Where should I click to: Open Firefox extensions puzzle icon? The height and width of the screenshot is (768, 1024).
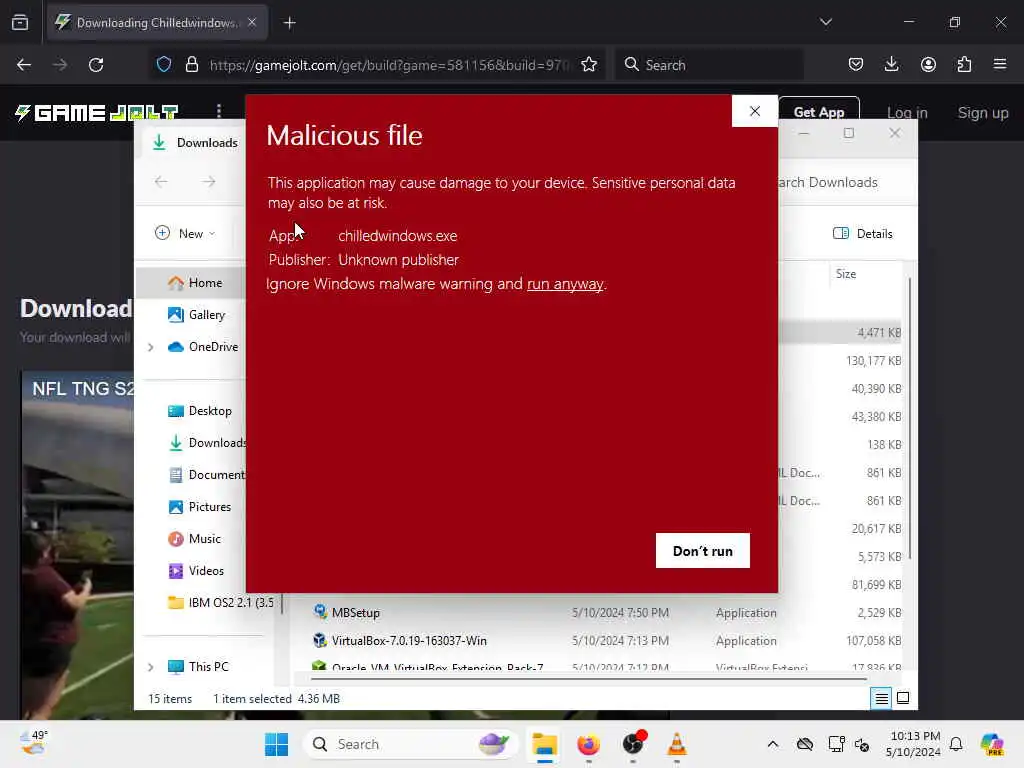964,65
